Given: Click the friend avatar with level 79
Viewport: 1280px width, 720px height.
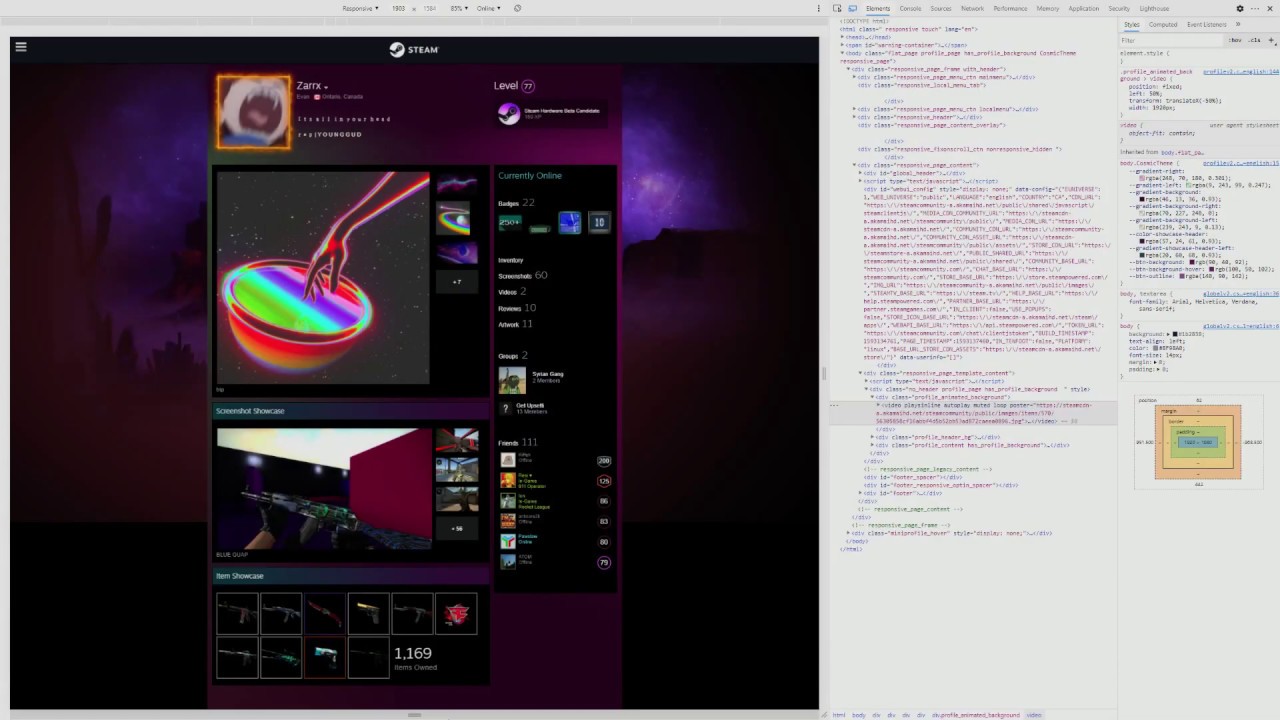Looking at the screenshot, I should (x=508, y=561).
